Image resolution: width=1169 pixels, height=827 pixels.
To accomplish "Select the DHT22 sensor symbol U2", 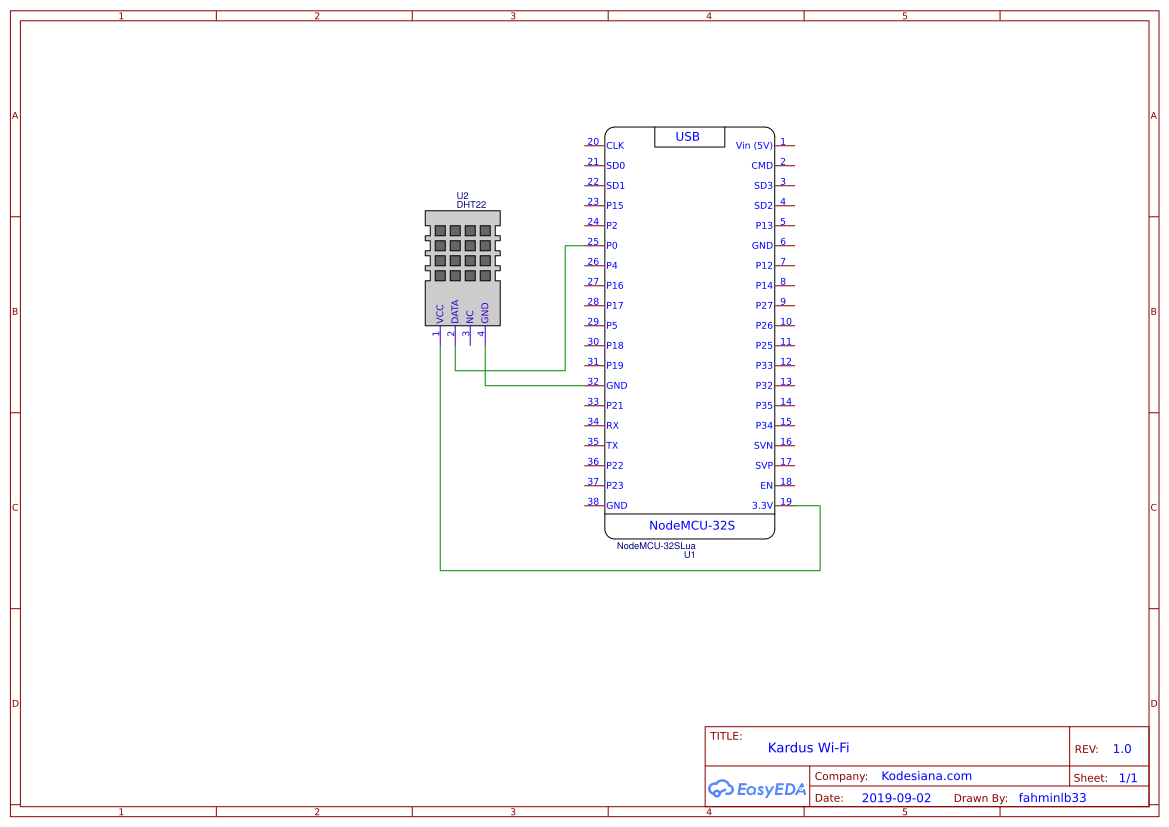I will click(x=462, y=265).
